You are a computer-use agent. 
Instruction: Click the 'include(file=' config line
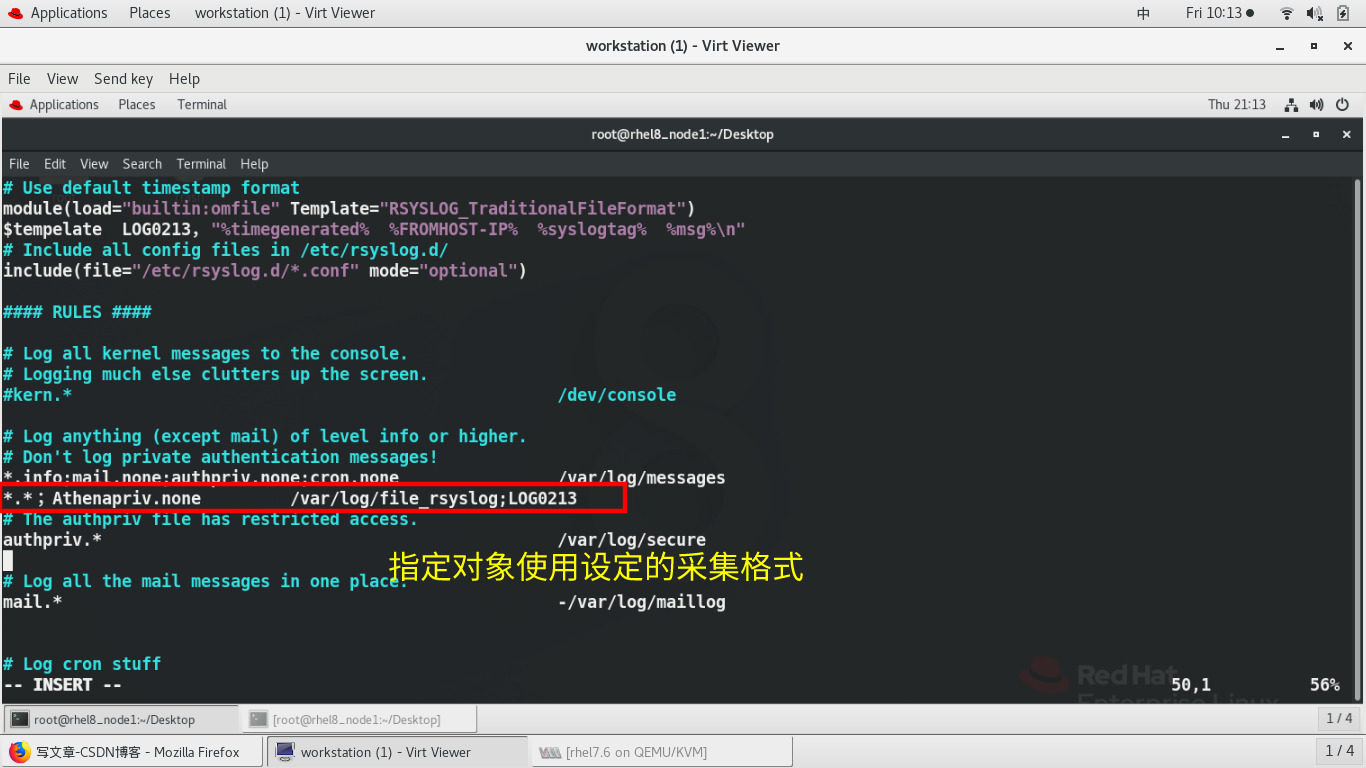click(264, 271)
